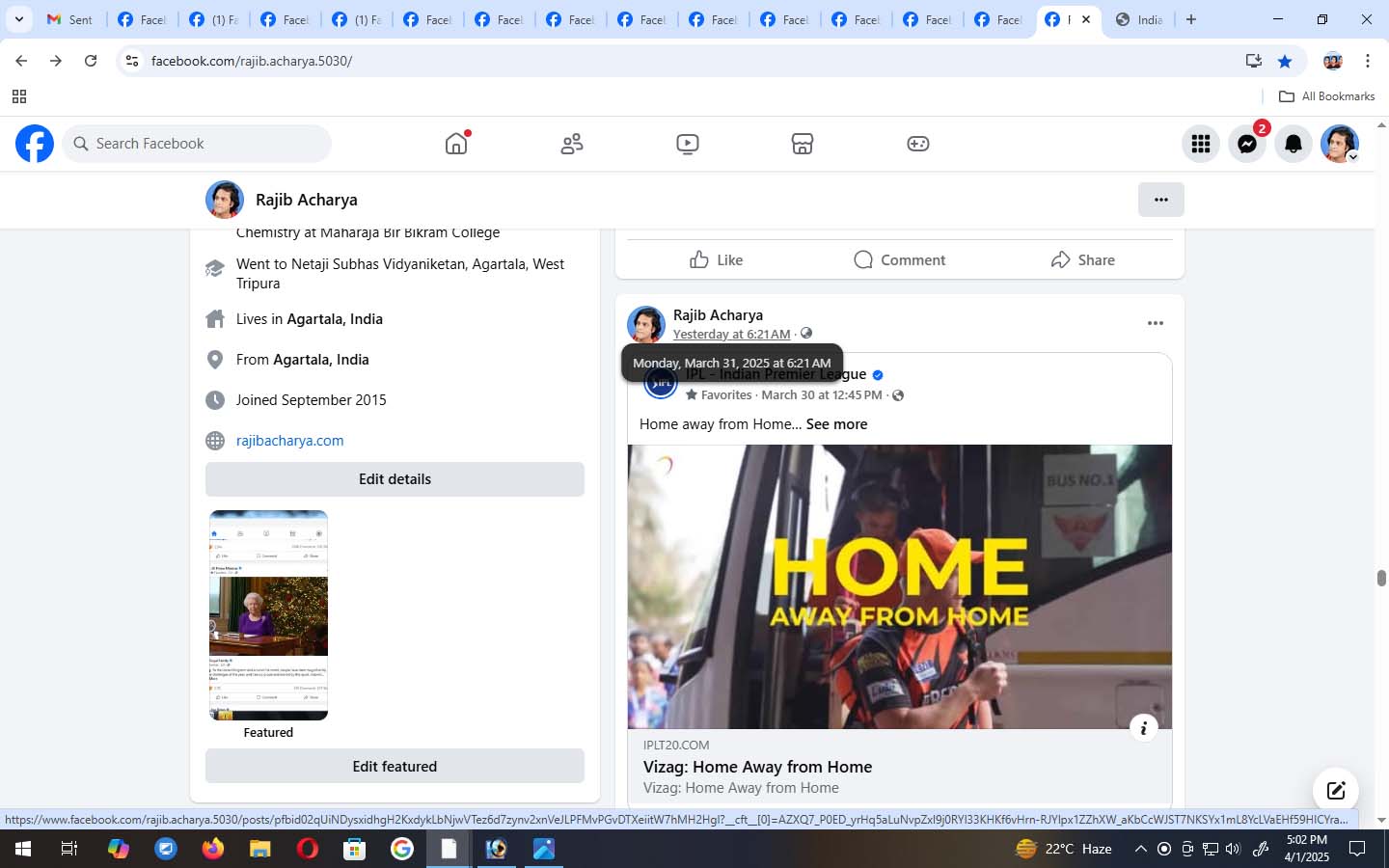Open File Explorer from the taskbar
This screenshot has width=1389, height=868.
pos(260,849)
